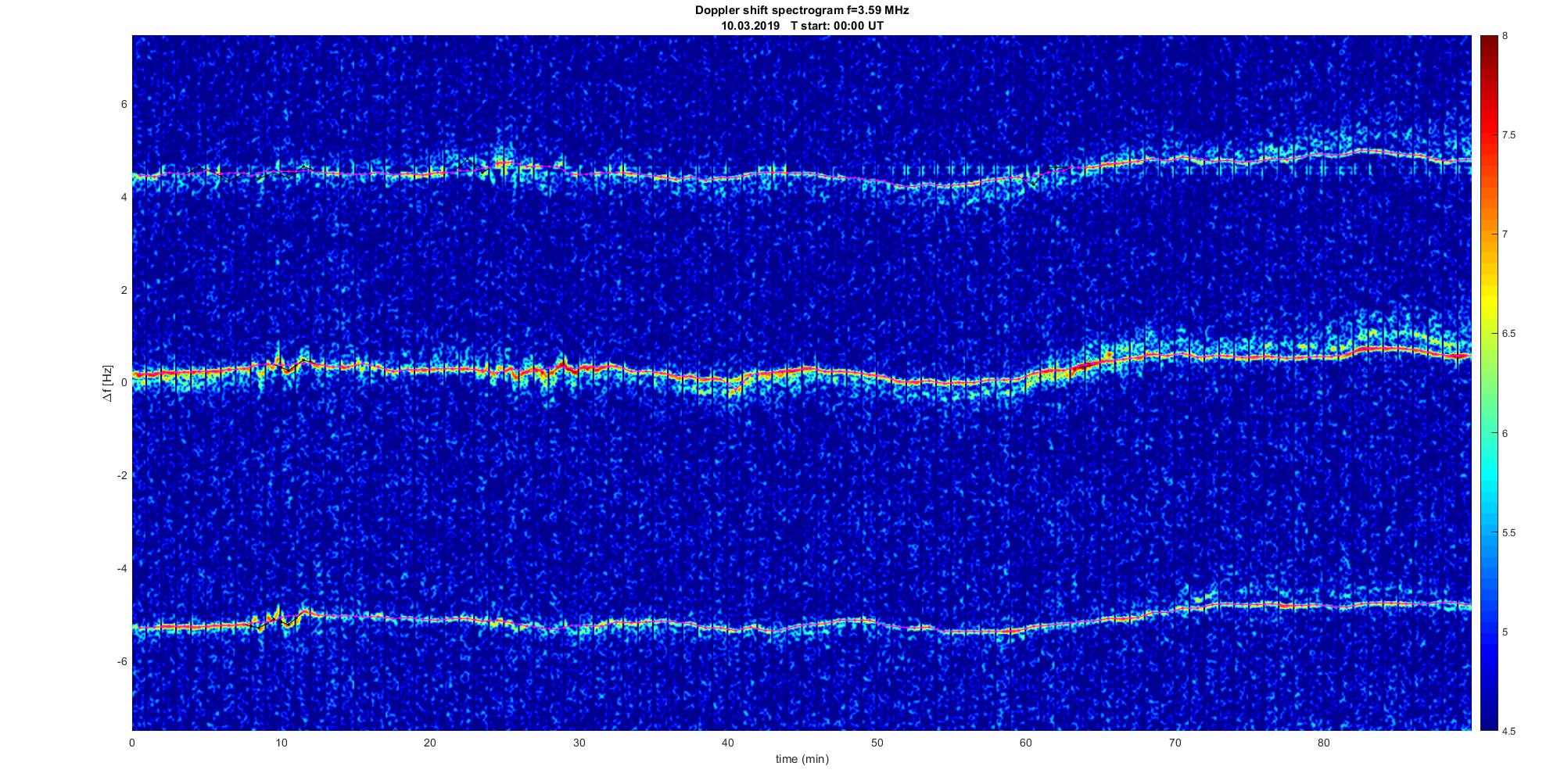Click colorbar tick label '6'
This screenshot has width=1564, height=784.
pyautogui.click(x=1505, y=433)
